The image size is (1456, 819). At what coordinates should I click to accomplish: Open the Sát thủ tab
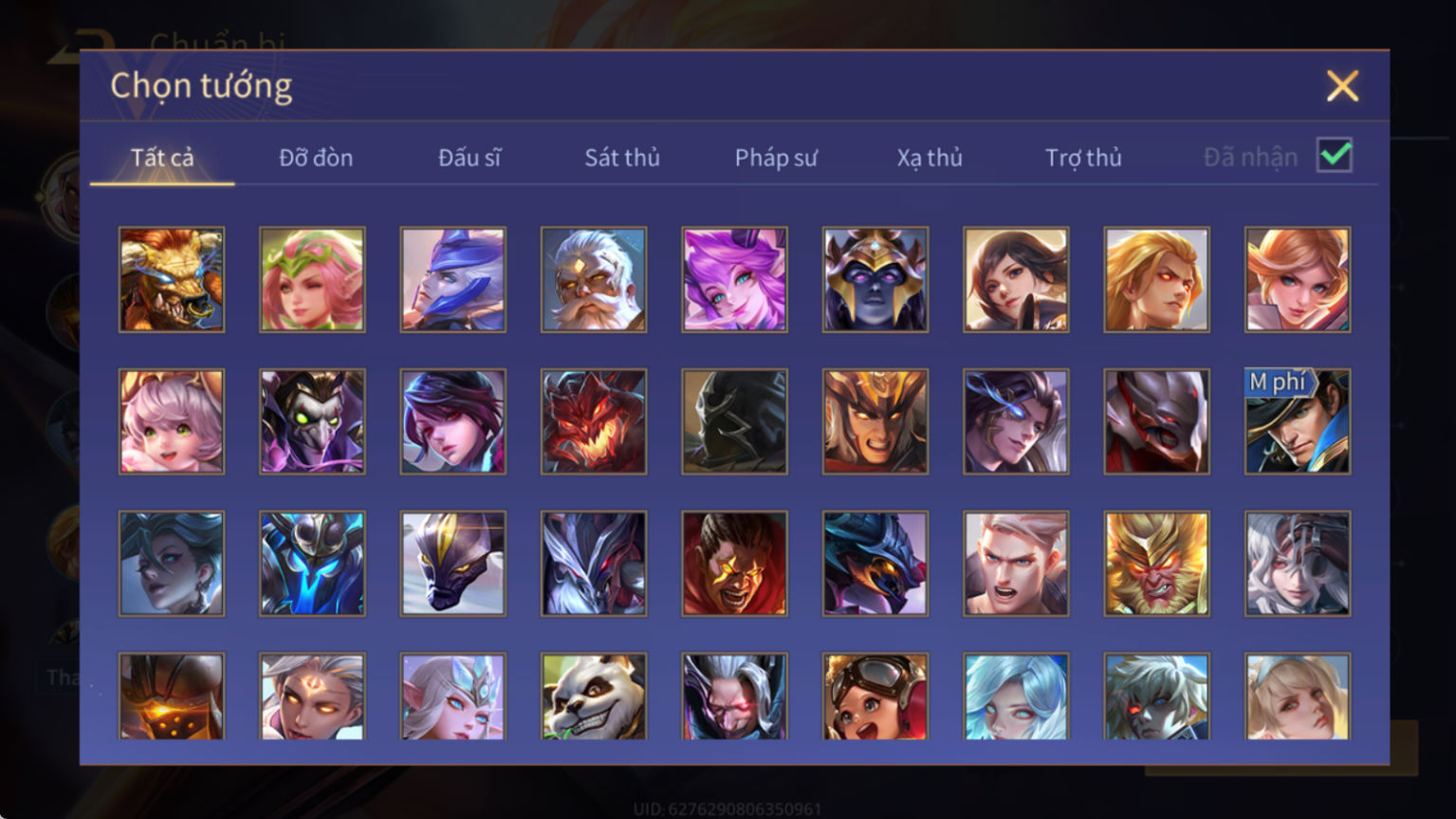(x=622, y=158)
